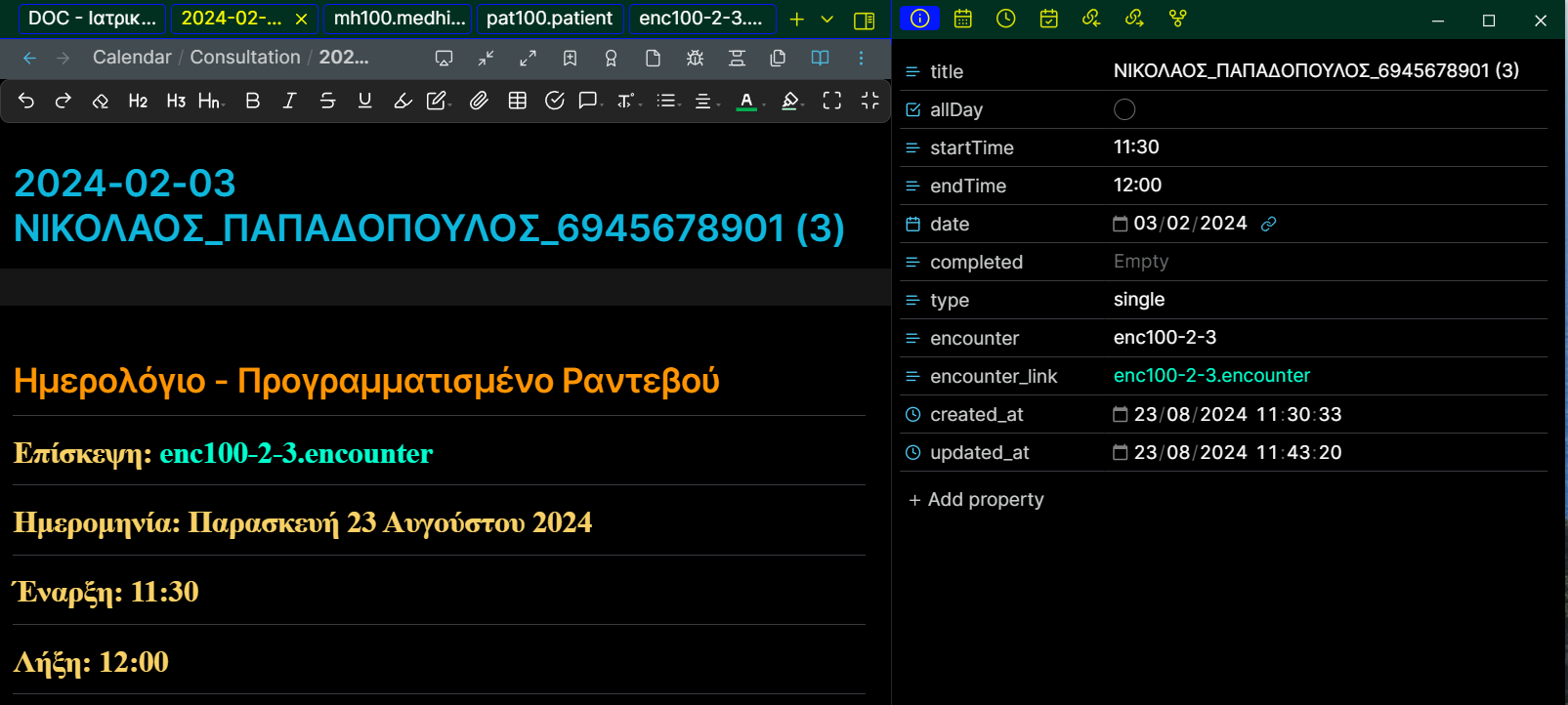Apply H3 heading format

176,101
